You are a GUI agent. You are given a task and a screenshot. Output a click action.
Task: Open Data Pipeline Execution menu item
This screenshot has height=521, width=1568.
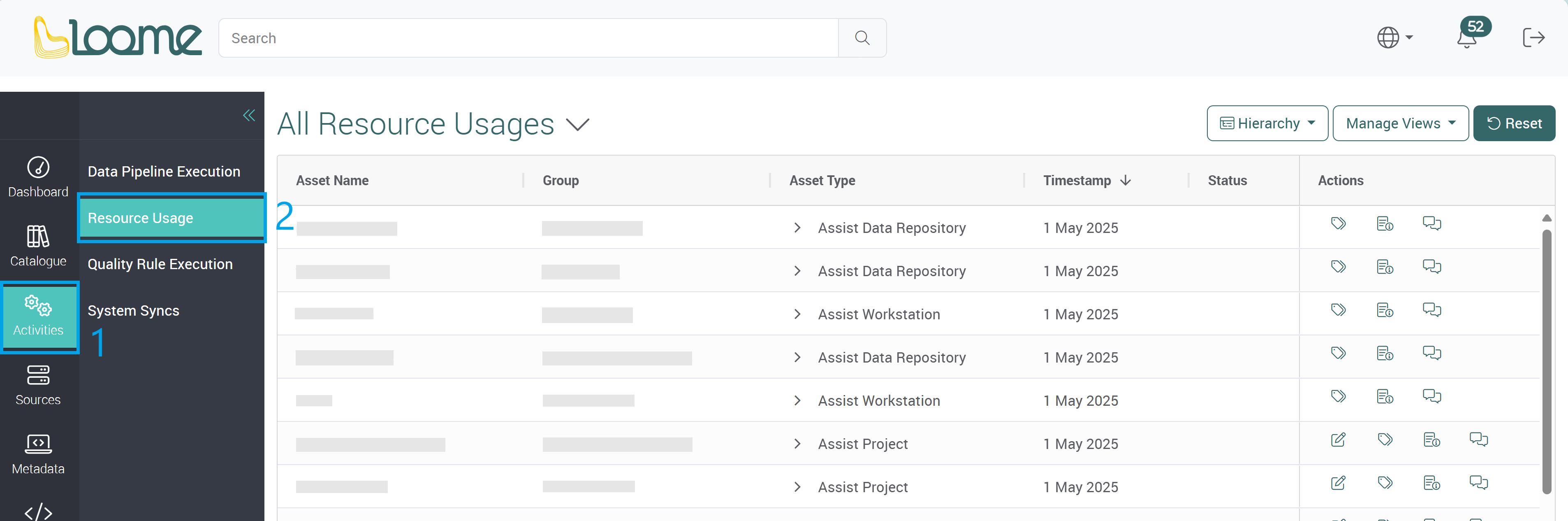point(164,172)
